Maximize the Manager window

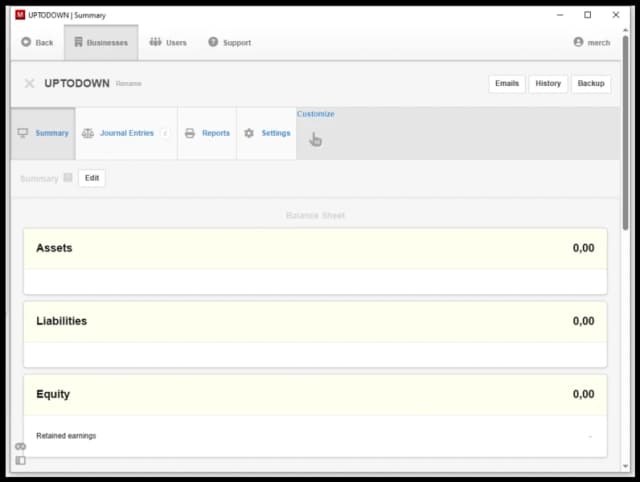click(x=587, y=15)
